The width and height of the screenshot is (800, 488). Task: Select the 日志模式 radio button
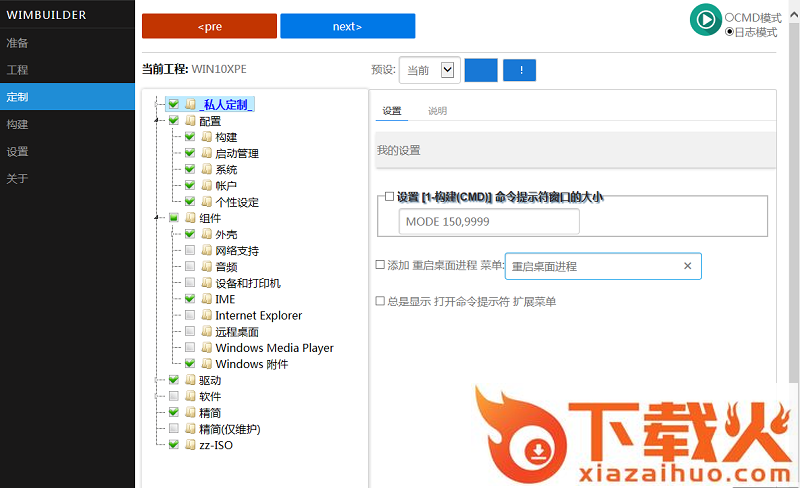point(729,32)
